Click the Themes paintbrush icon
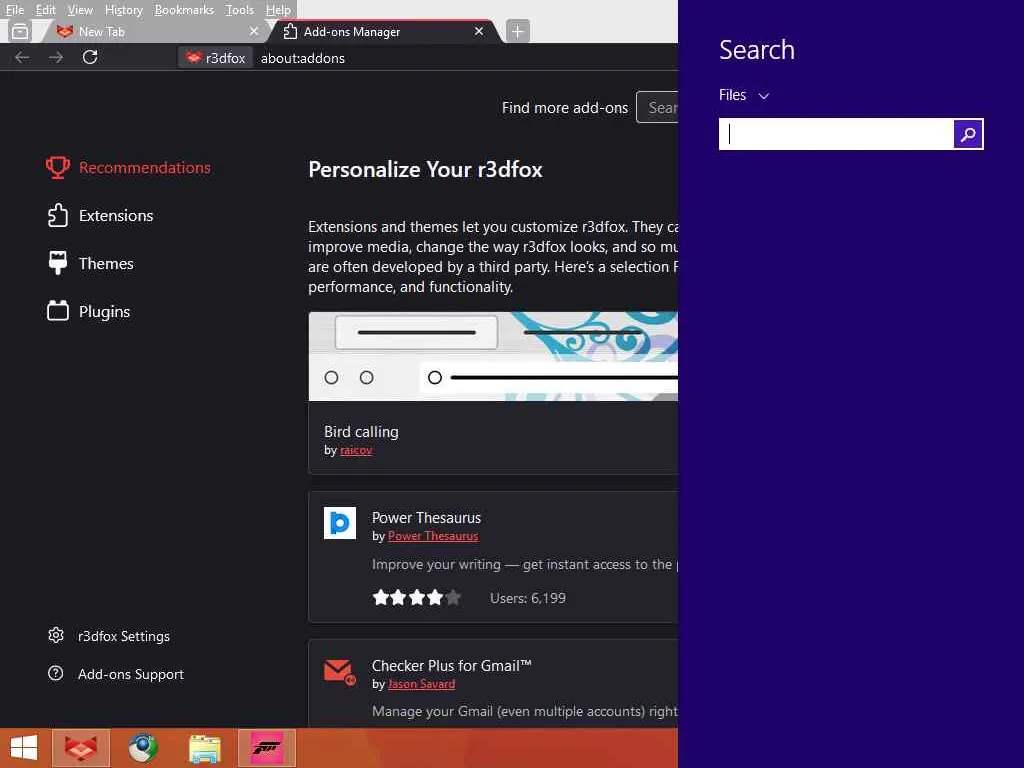Viewport: 1024px width, 768px height. (x=58, y=263)
